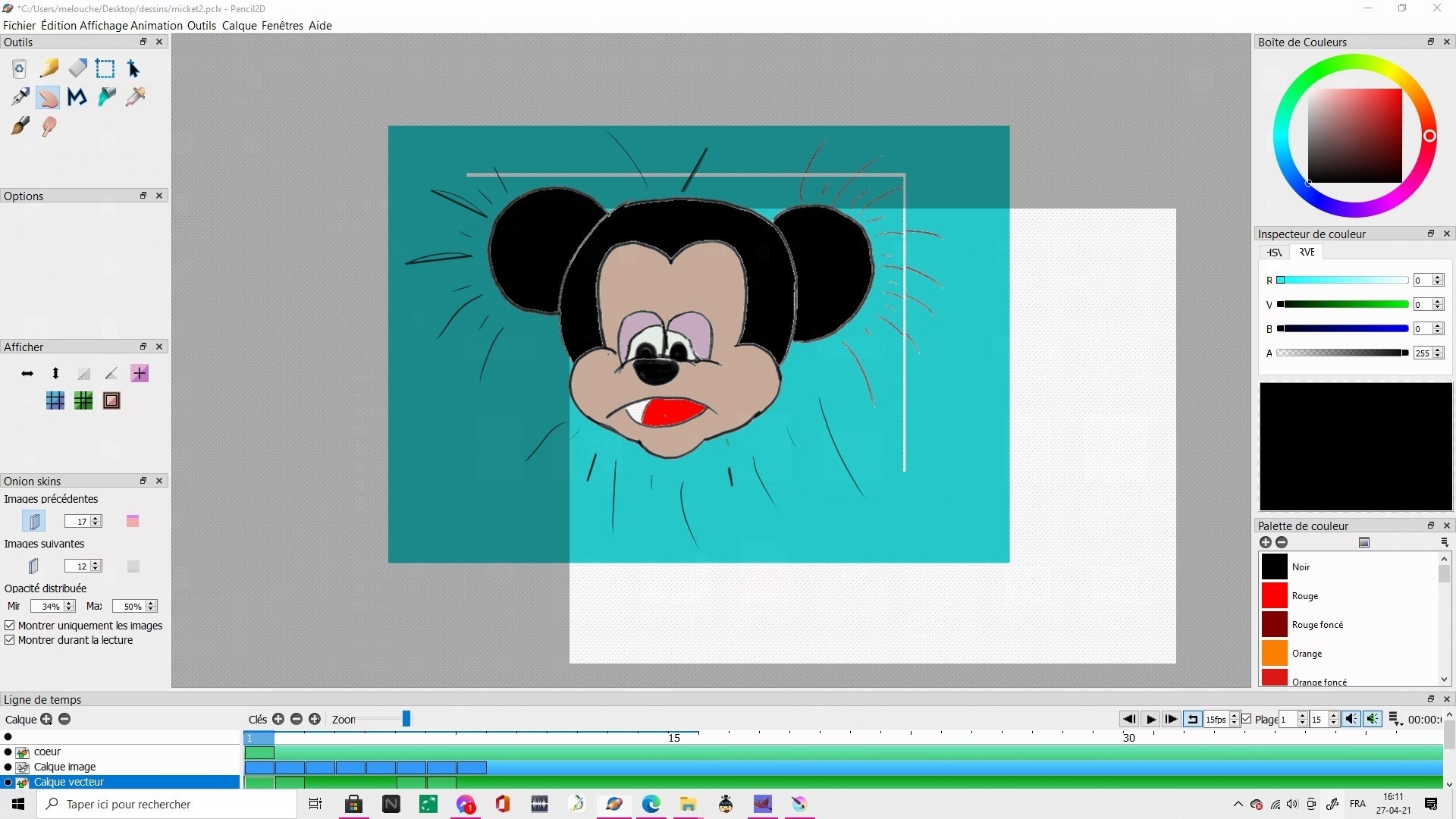This screenshot has height=819, width=1456.
Task: Flip the view horizontally
Action: 27,373
